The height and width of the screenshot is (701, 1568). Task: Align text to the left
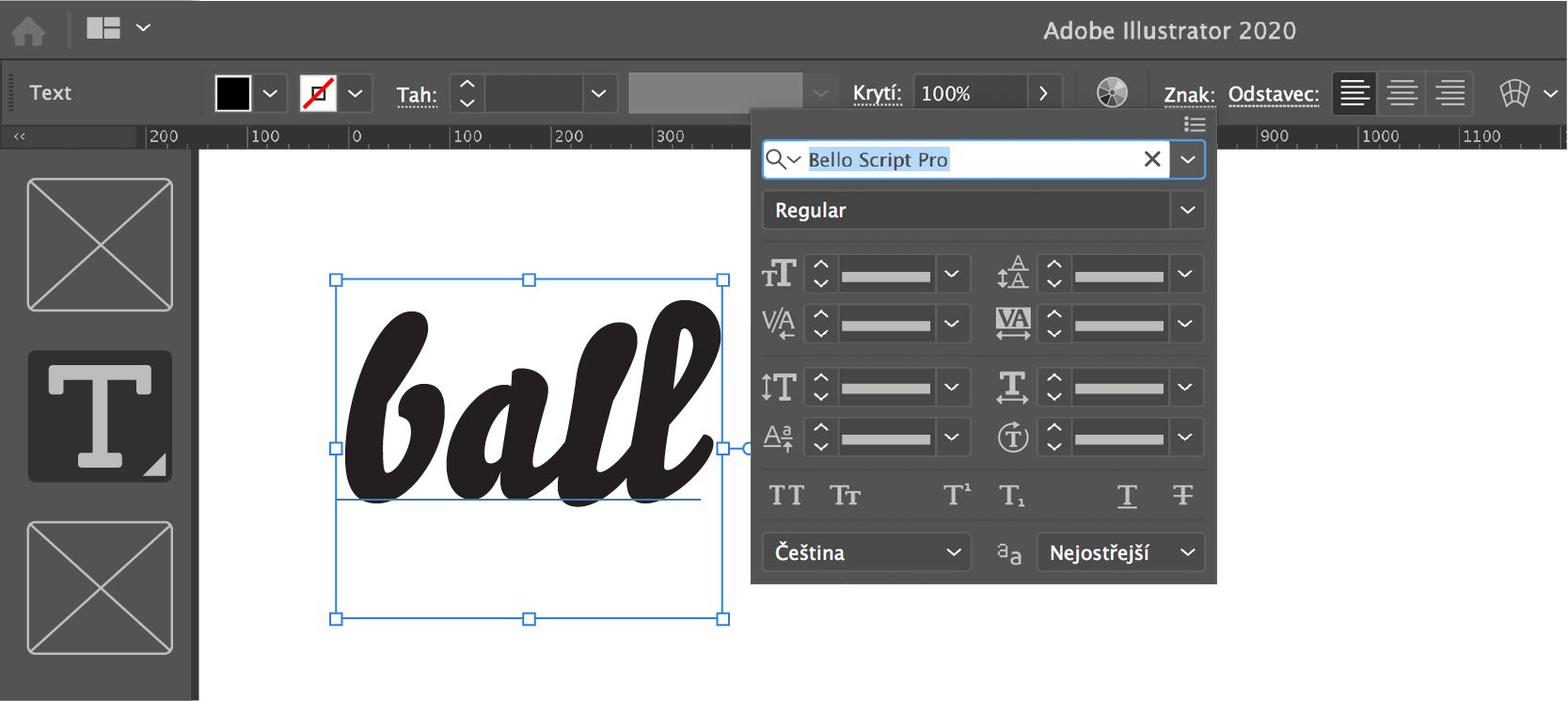1354,93
